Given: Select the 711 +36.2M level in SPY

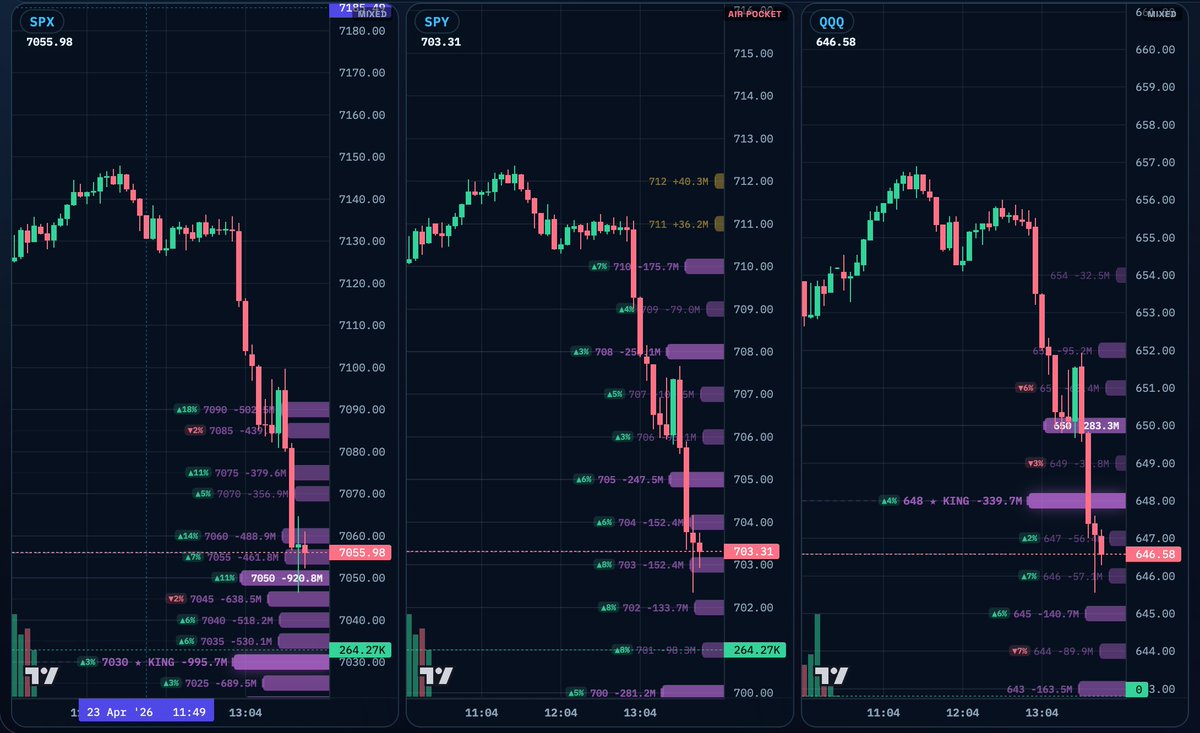Looking at the screenshot, I should (678, 224).
